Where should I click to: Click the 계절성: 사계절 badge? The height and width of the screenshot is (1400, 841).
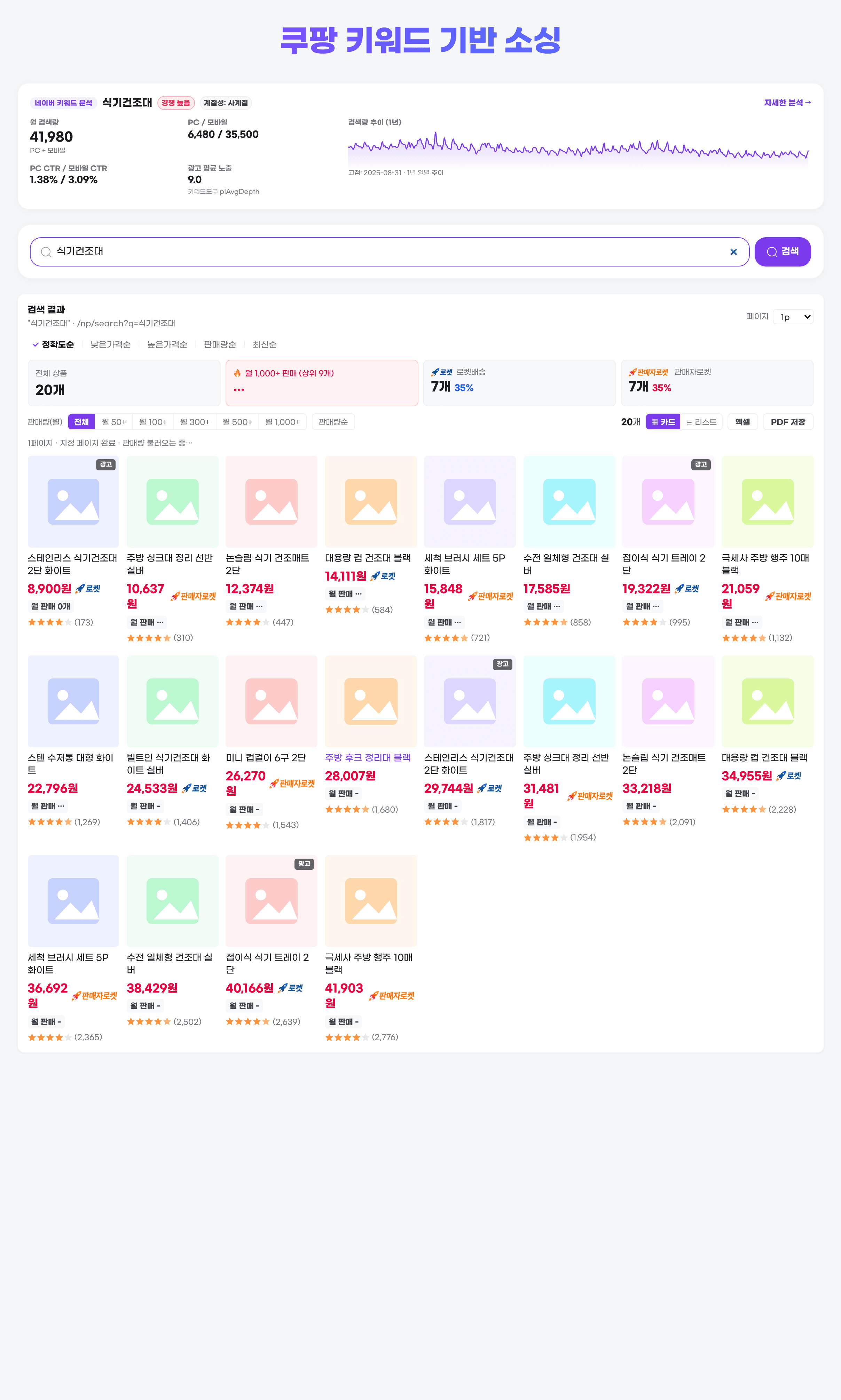(x=226, y=103)
